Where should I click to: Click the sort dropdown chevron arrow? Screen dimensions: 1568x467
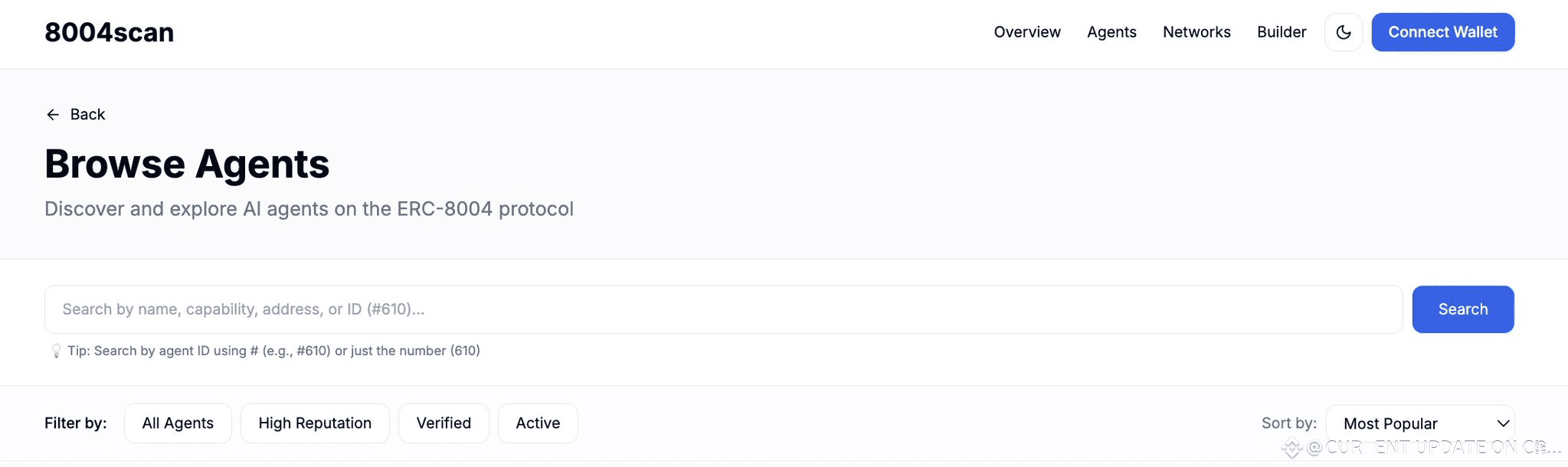1503,423
